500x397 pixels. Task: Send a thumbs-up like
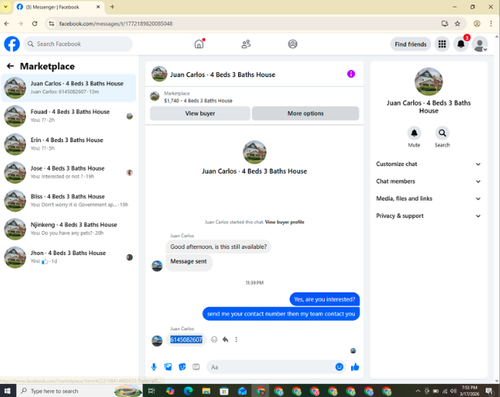[x=355, y=367]
